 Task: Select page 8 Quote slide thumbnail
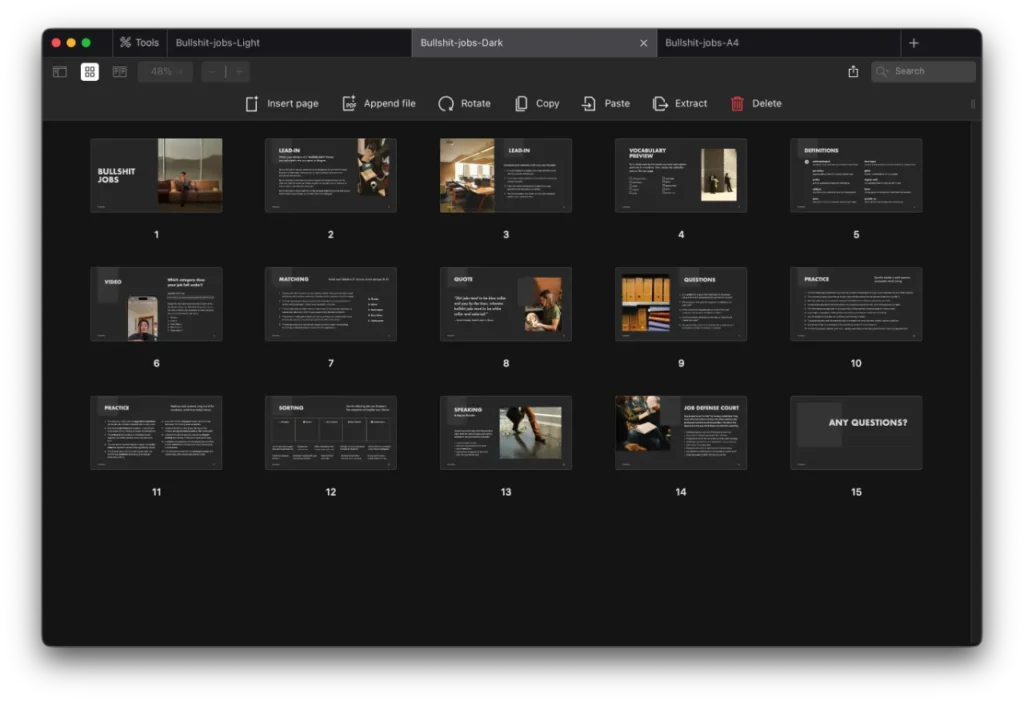click(x=506, y=304)
